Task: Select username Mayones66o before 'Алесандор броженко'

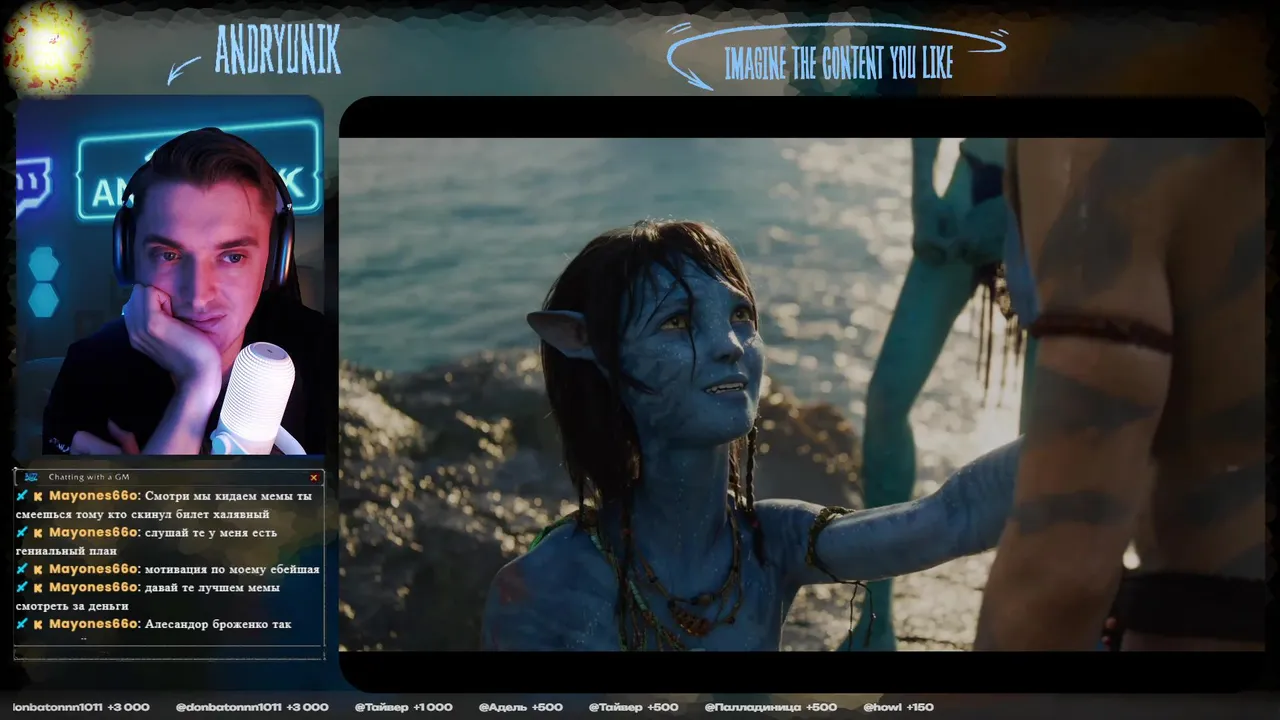Action: (x=94, y=623)
